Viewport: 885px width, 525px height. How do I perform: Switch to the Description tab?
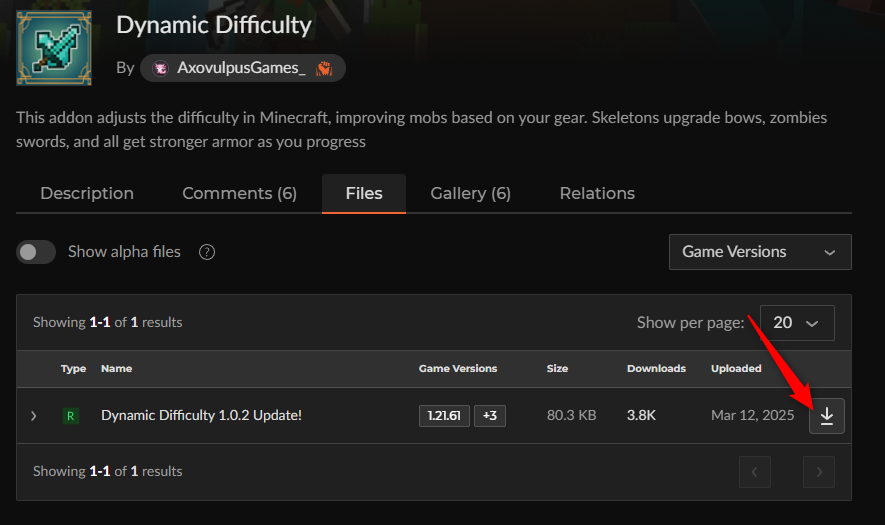point(87,193)
